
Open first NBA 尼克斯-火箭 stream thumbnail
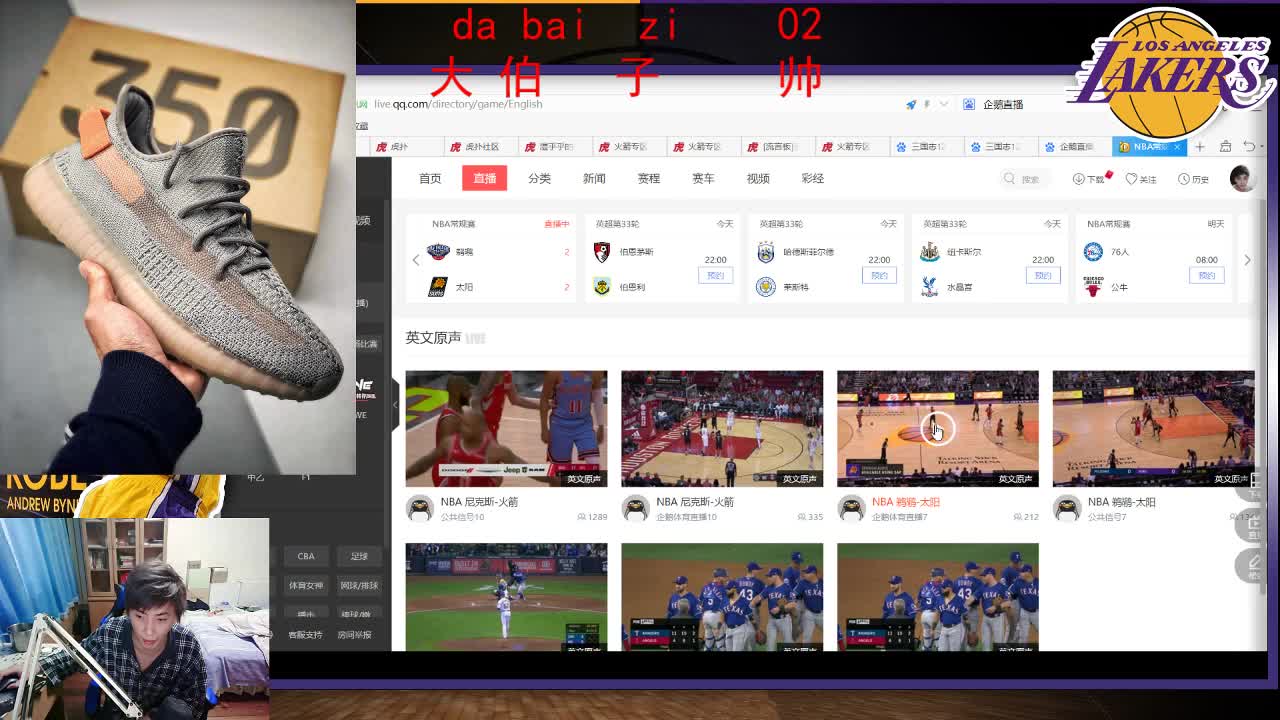click(x=506, y=429)
